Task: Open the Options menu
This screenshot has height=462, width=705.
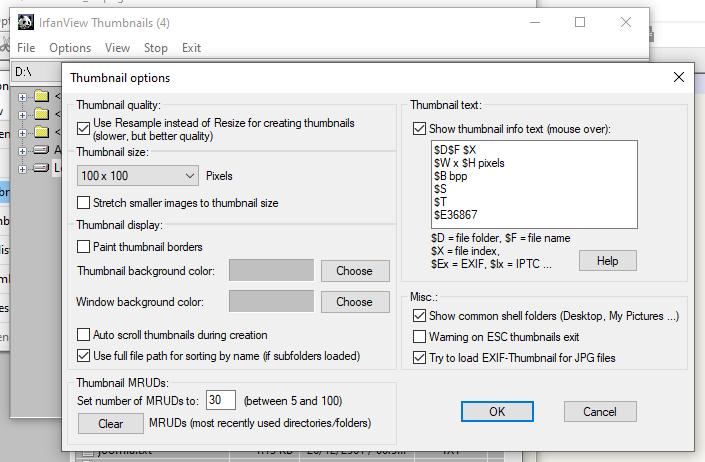Action: pyautogui.click(x=70, y=48)
